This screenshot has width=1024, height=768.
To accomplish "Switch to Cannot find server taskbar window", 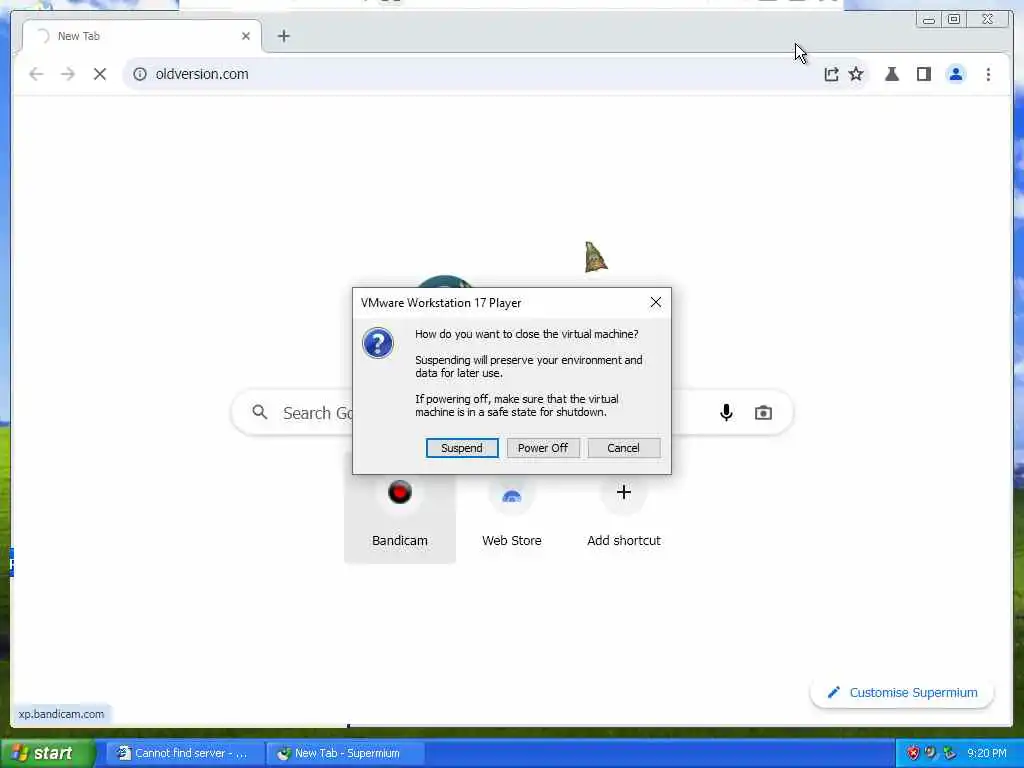I will pos(184,753).
